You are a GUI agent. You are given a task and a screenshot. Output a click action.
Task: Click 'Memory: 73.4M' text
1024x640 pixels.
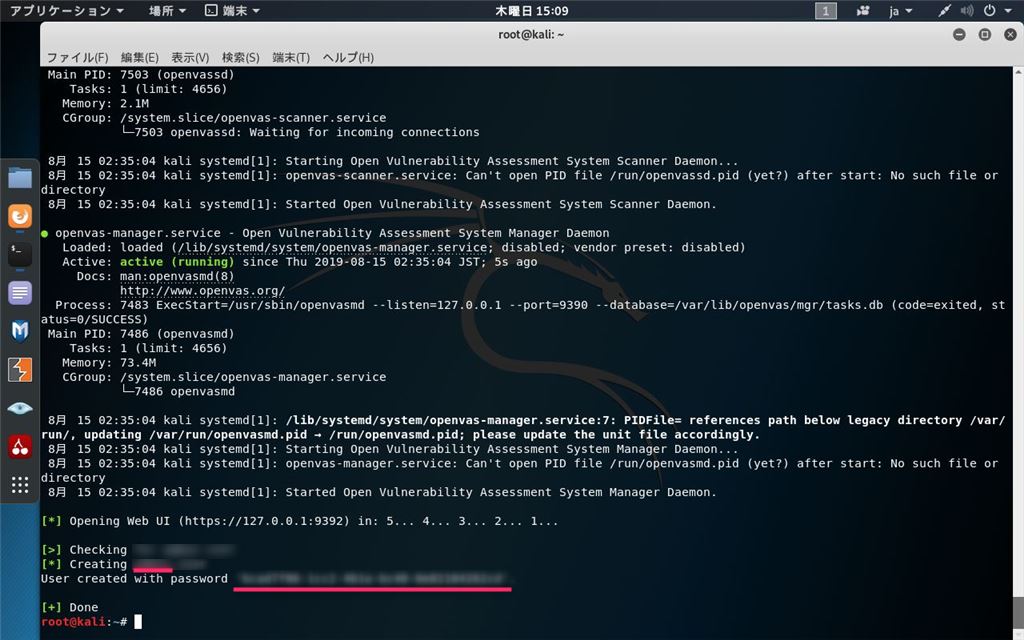tap(109, 362)
